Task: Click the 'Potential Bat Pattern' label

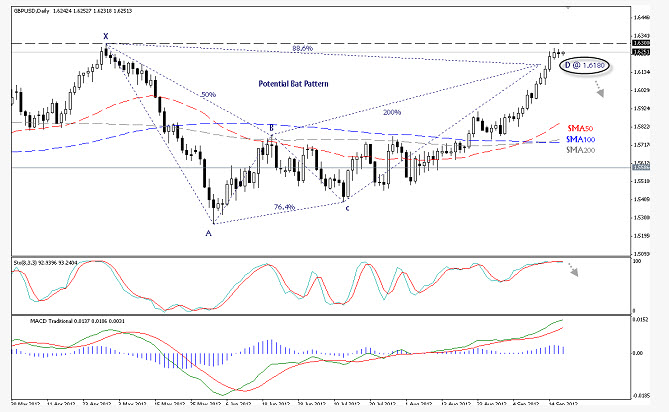Action: point(294,84)
